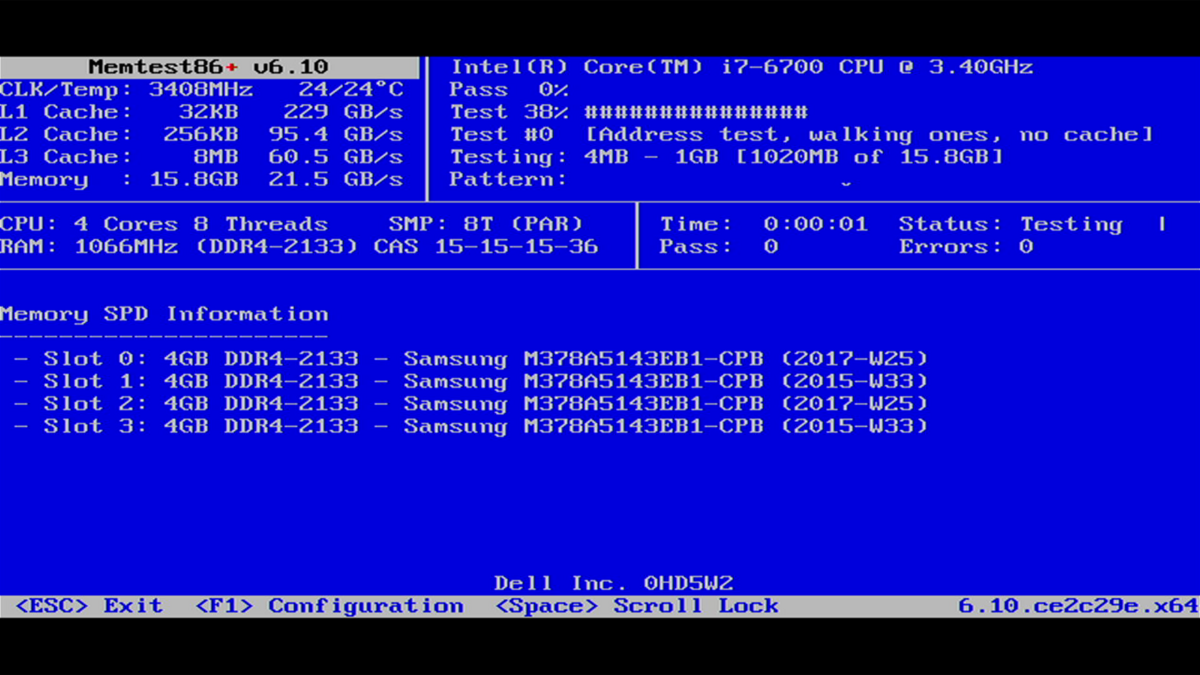Click the version string 6.10.ce2c29e.x64
Viewport: 1200px width, 675px height.
[x=1078, y=606]
